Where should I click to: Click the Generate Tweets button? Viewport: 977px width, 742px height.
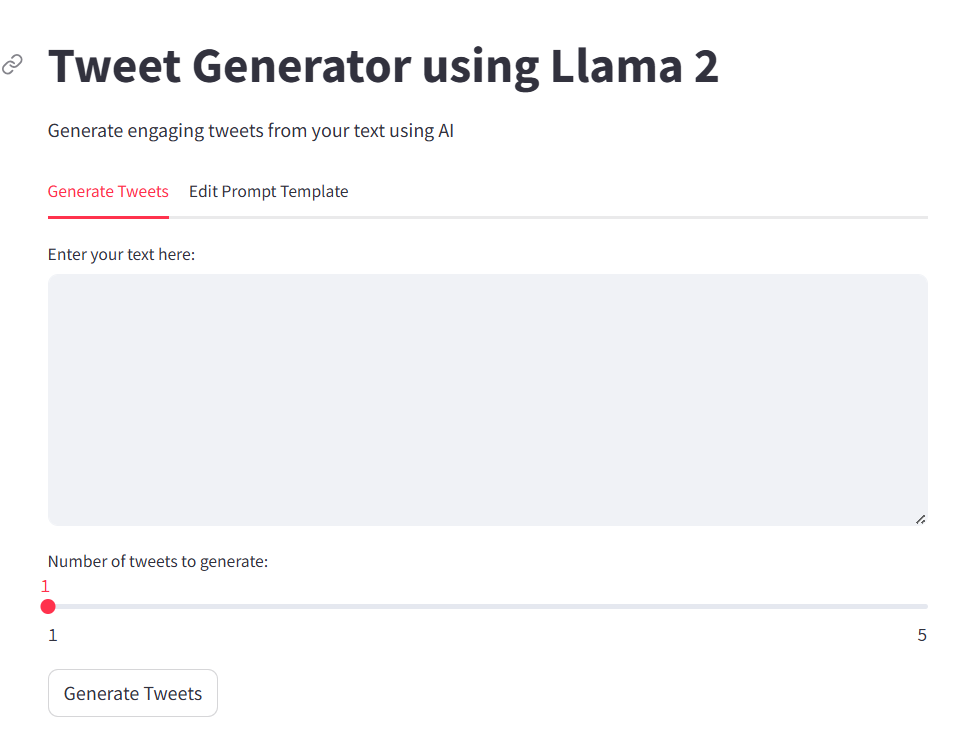tap(132, 692)
